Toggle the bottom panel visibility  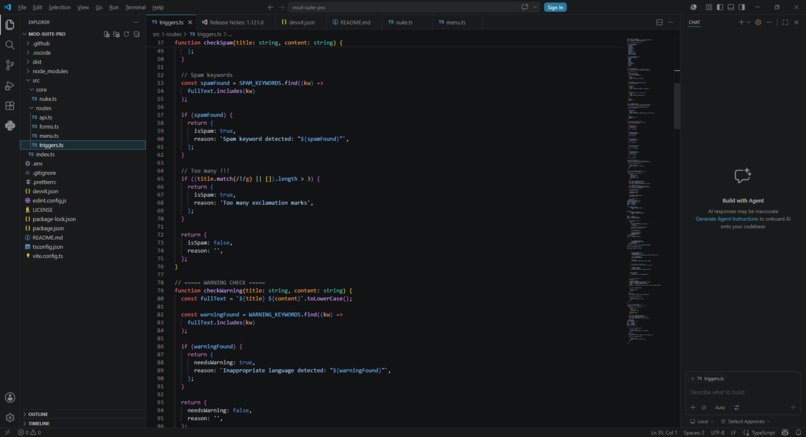pos(730,7)
